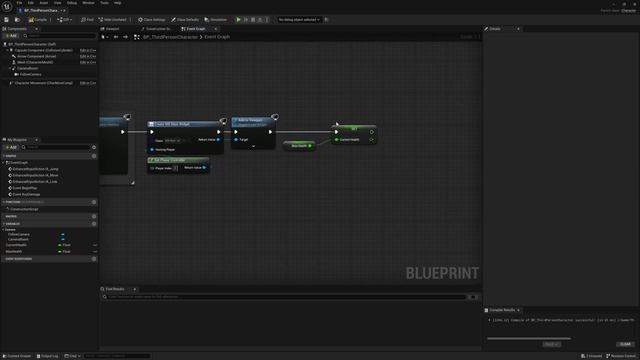Toggle Hide Unrelated nodes
The width and height of the screenshot is (640, 360).
tap(112, 20)
